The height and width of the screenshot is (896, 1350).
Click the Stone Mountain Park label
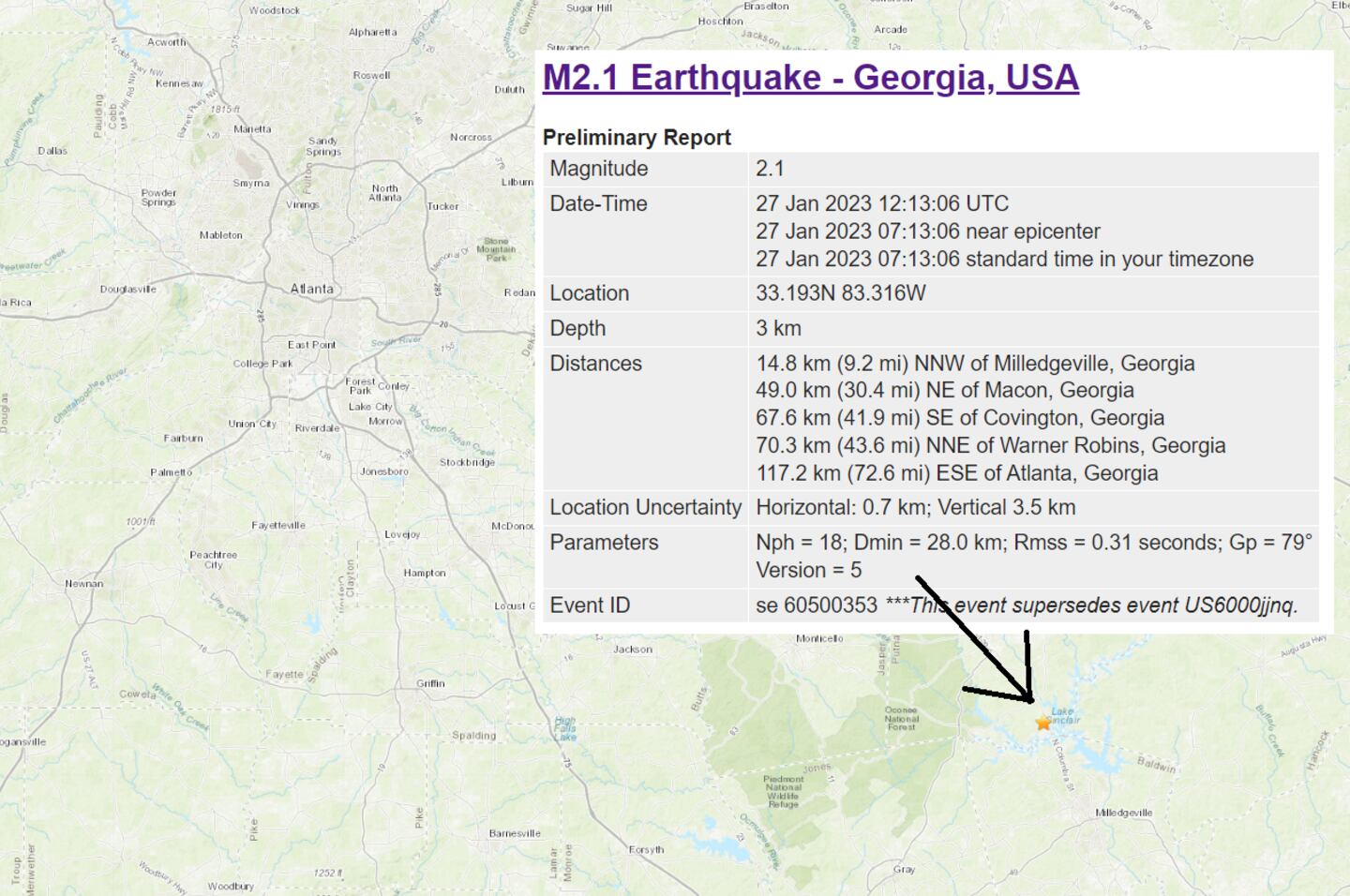pyautogui.click(x=496, y=249)
